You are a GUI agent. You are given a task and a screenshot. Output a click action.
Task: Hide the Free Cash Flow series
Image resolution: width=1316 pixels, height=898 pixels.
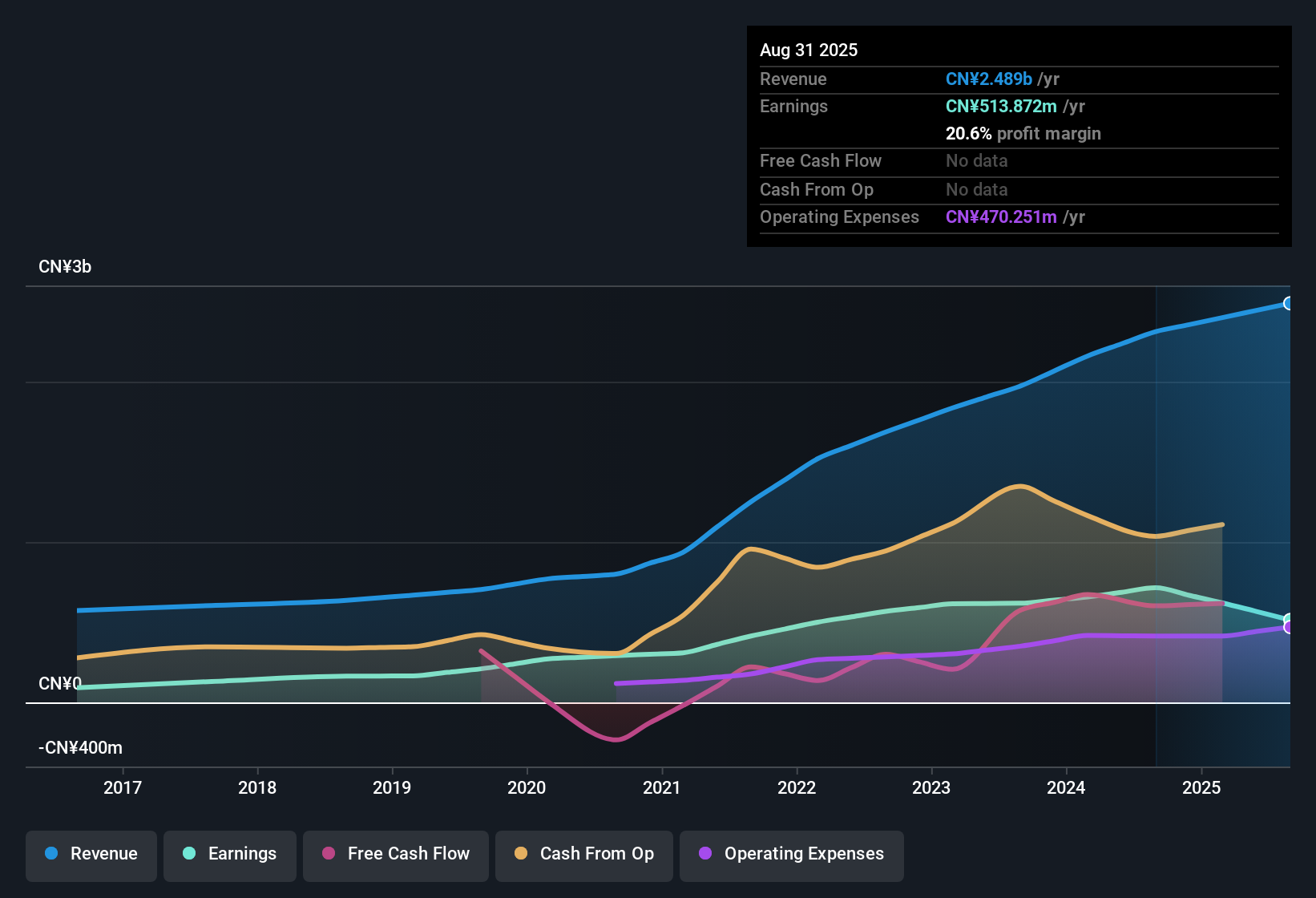tap(395, 854)
